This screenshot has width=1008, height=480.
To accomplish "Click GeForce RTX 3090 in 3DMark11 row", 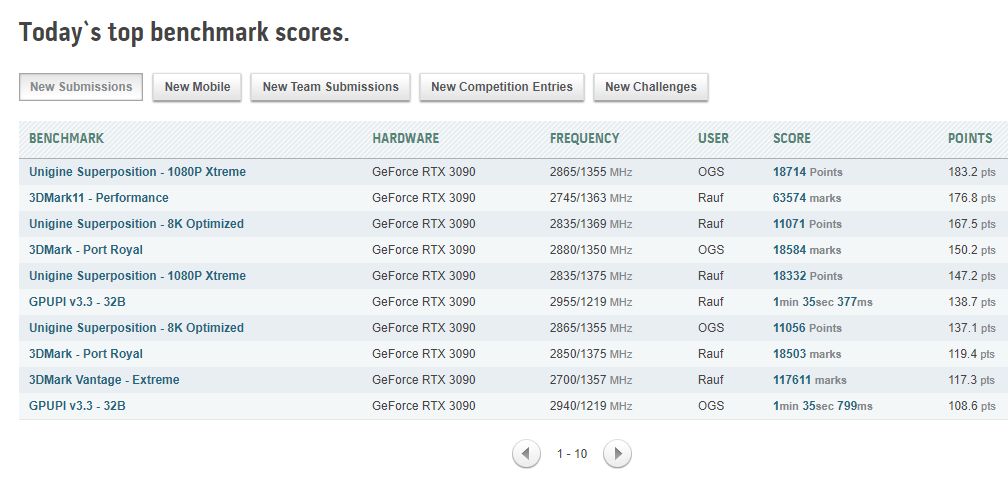I will pos(424,198).
